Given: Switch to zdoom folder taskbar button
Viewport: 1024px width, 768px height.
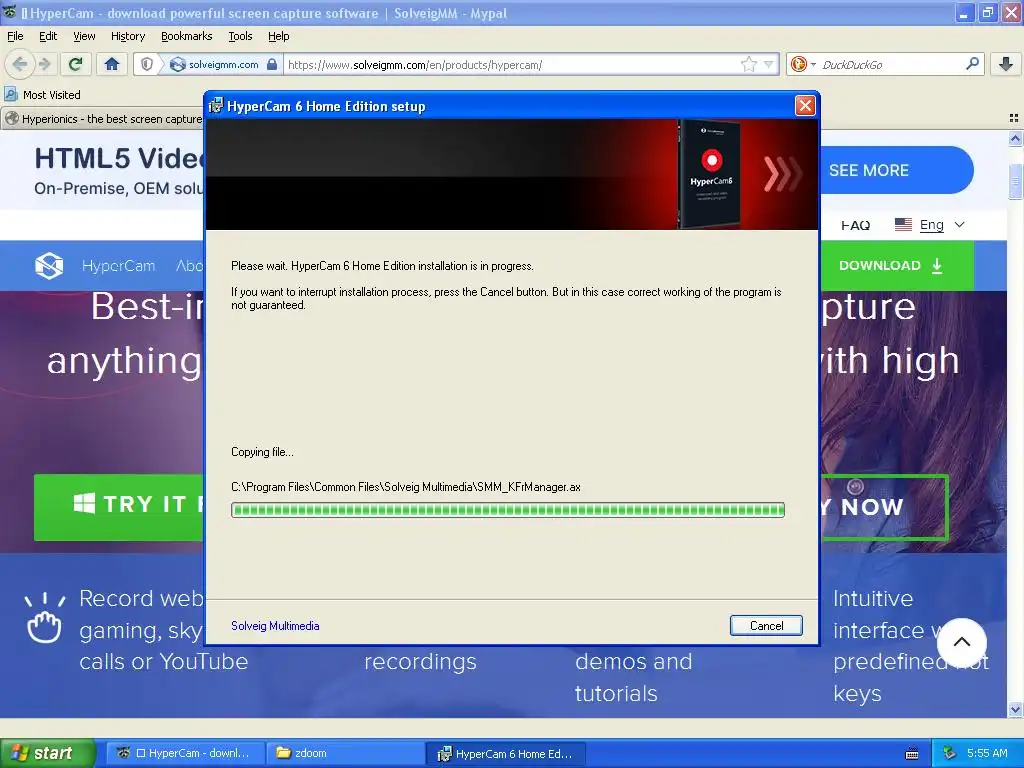Looking at the screenshot, I should point(345,753).
